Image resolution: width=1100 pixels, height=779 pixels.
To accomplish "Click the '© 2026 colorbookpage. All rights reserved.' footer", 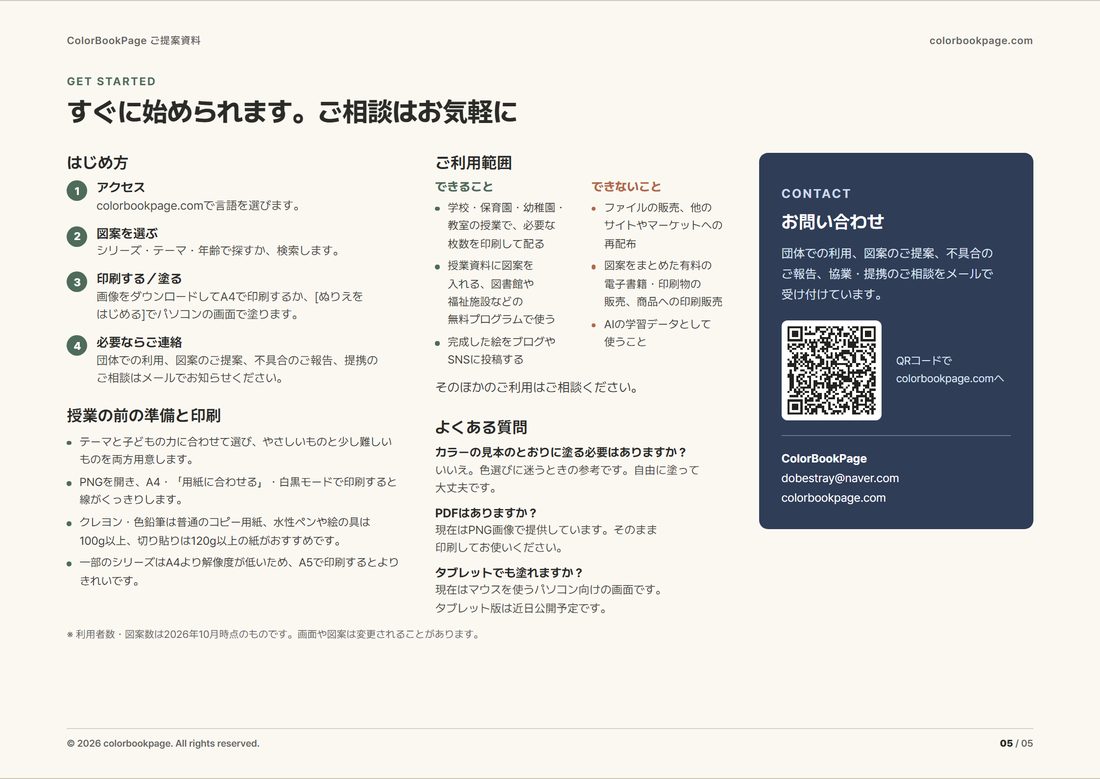I will tap(163, 743).
